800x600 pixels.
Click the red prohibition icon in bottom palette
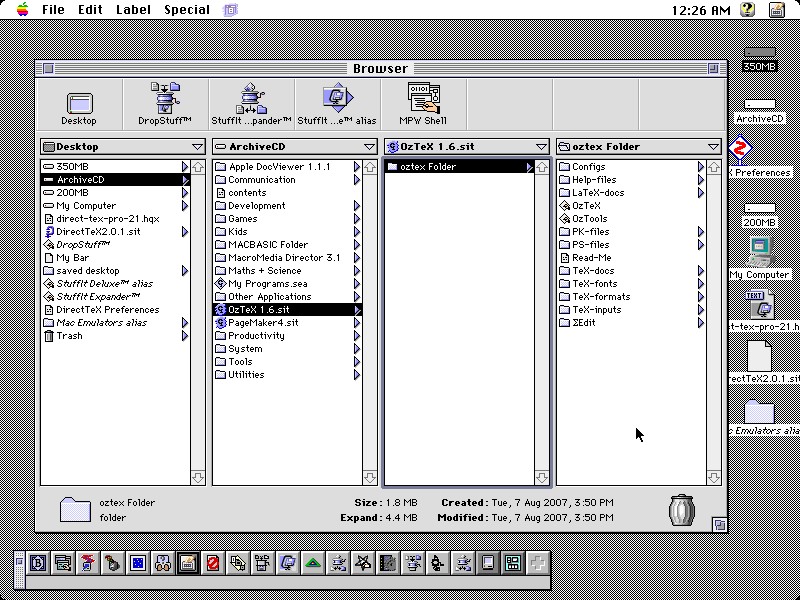[x=212, y=563]
